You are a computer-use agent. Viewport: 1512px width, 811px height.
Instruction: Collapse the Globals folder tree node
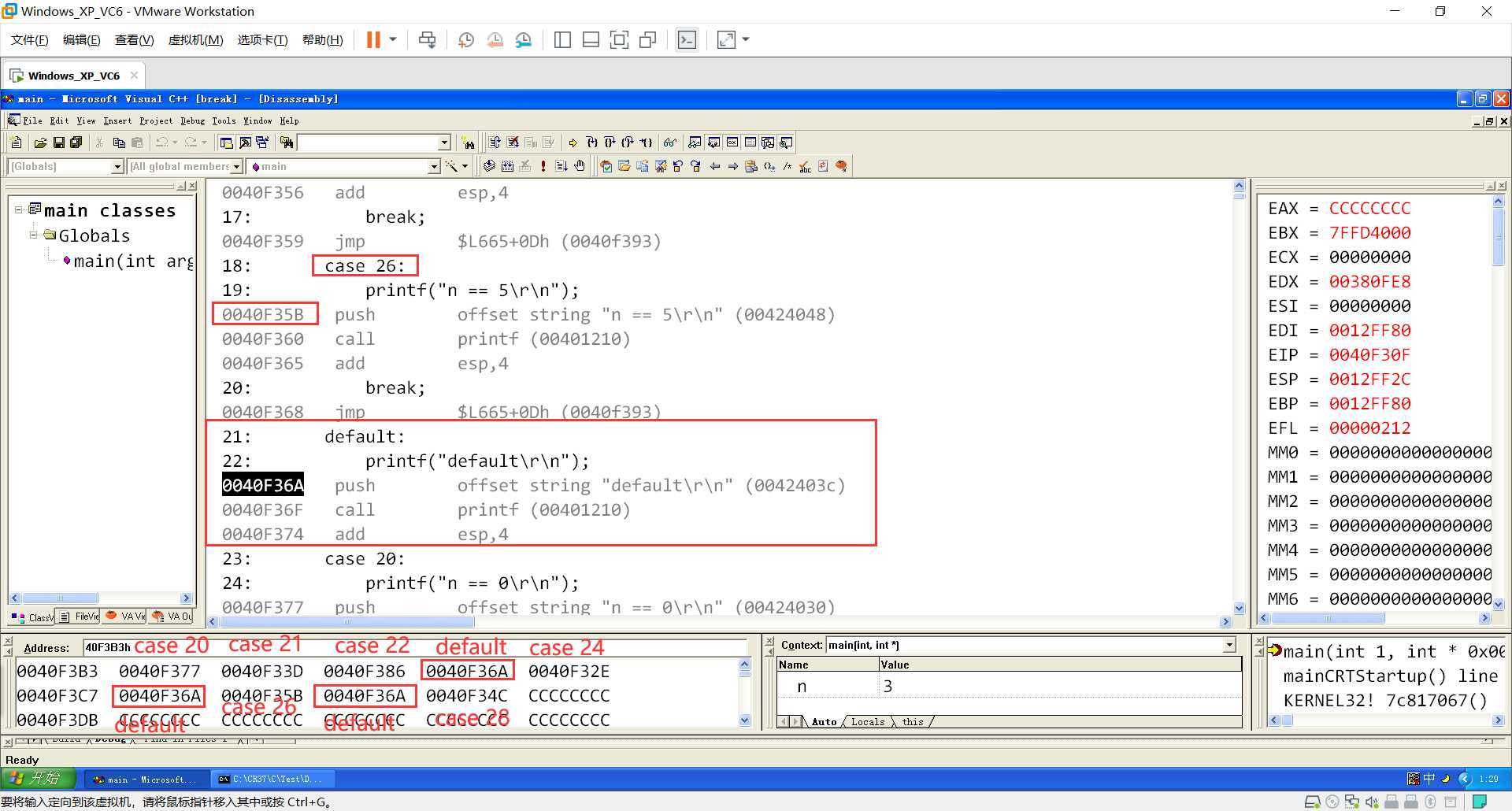(34, 235)
